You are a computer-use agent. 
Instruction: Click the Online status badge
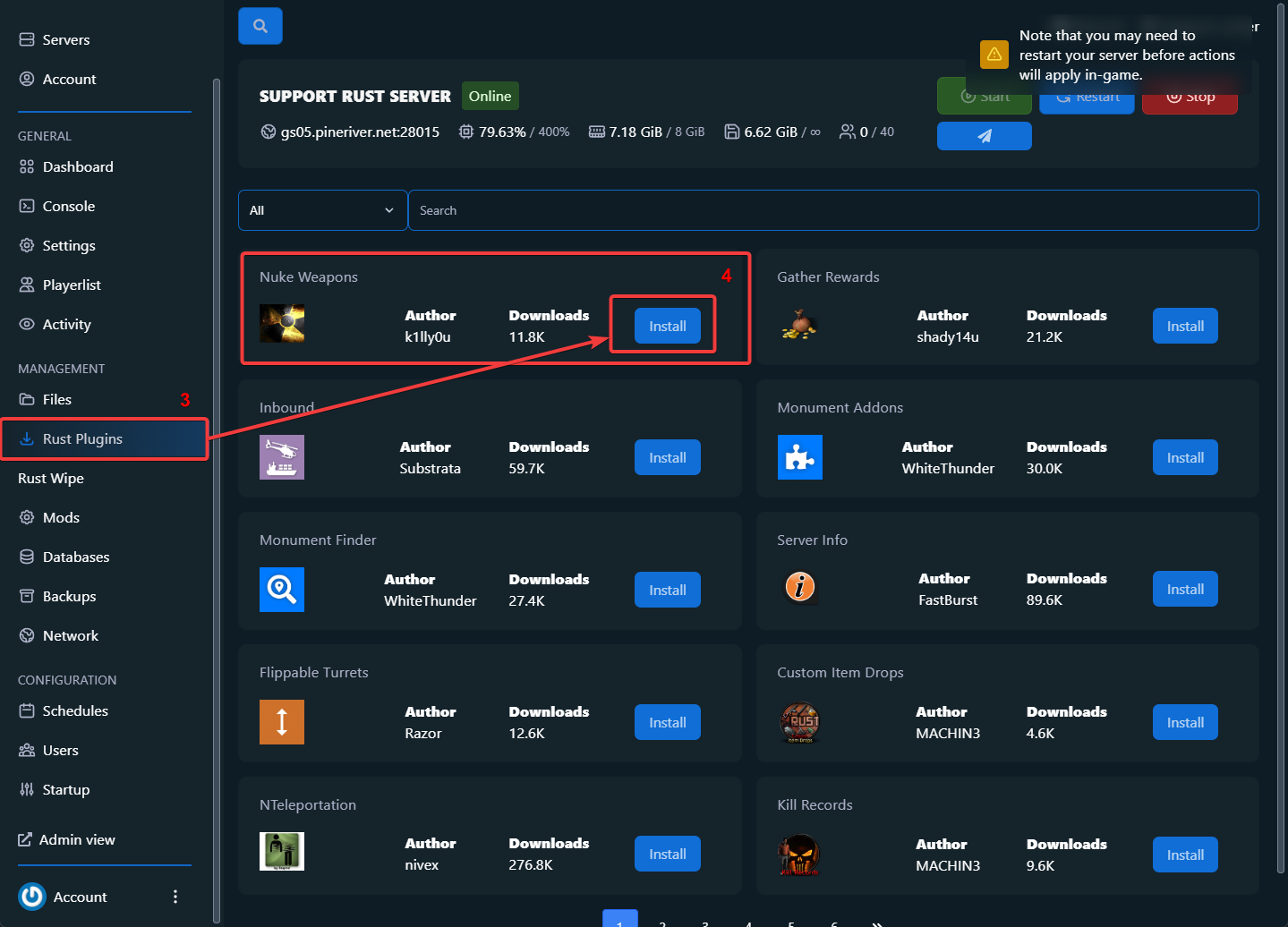[490, 96]
